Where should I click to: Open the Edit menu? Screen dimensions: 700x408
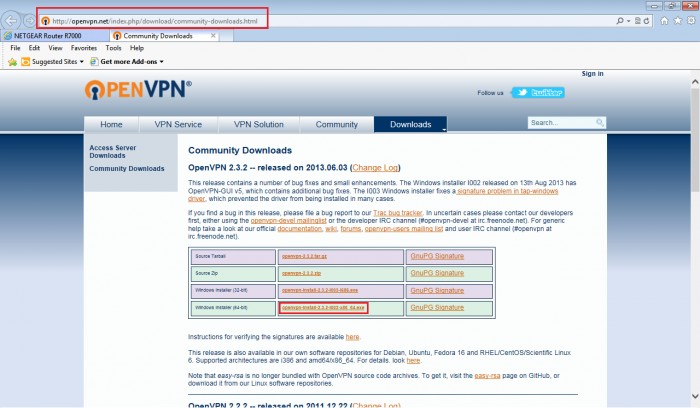[34, 48]
